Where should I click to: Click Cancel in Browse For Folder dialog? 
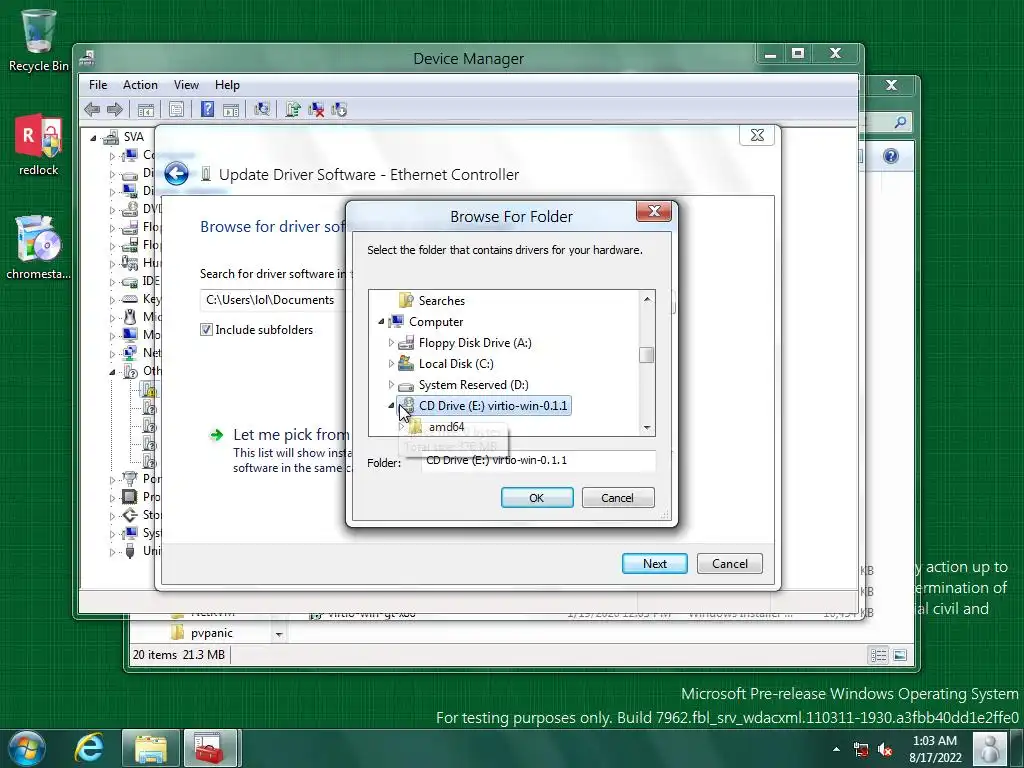(617, 498)
